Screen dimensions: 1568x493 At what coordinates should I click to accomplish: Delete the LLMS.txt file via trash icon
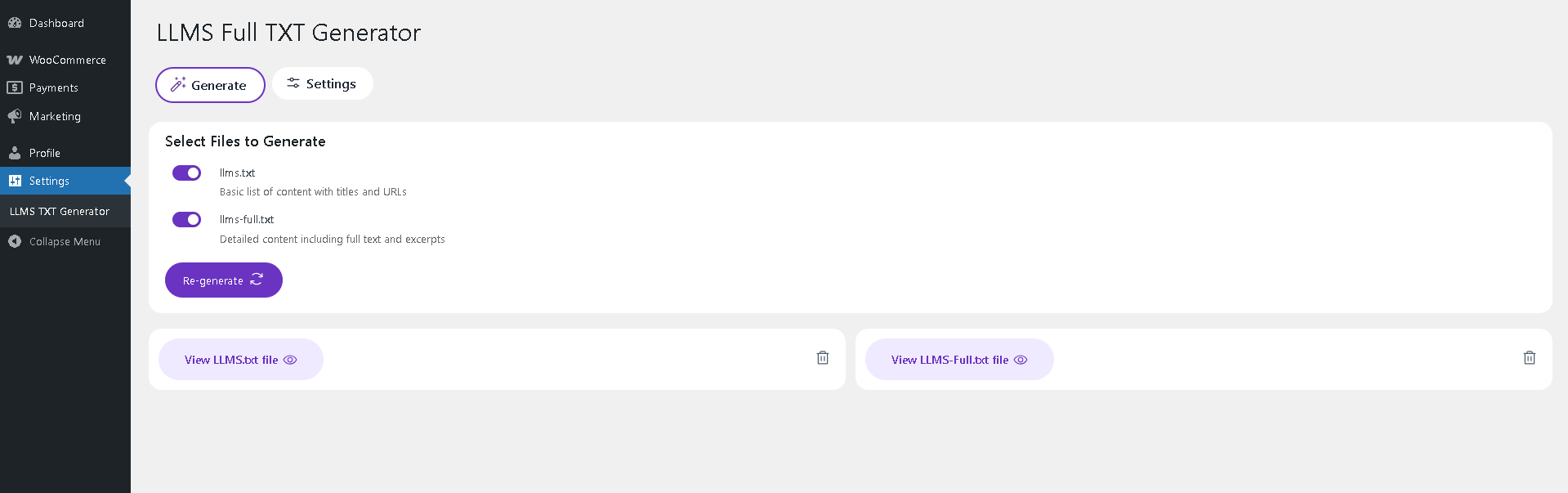(x=823, y=358)
